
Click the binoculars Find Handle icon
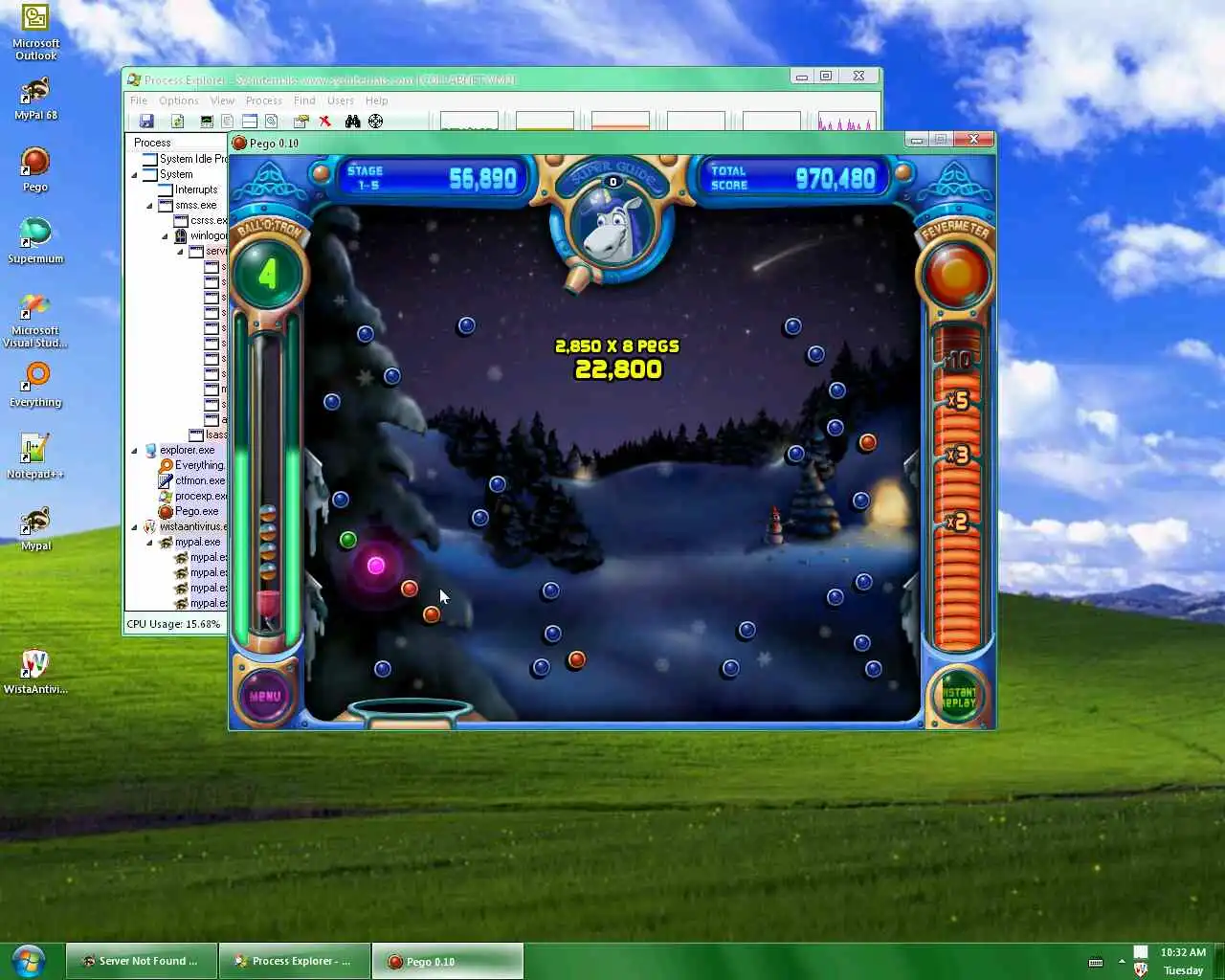pos(352,122)
